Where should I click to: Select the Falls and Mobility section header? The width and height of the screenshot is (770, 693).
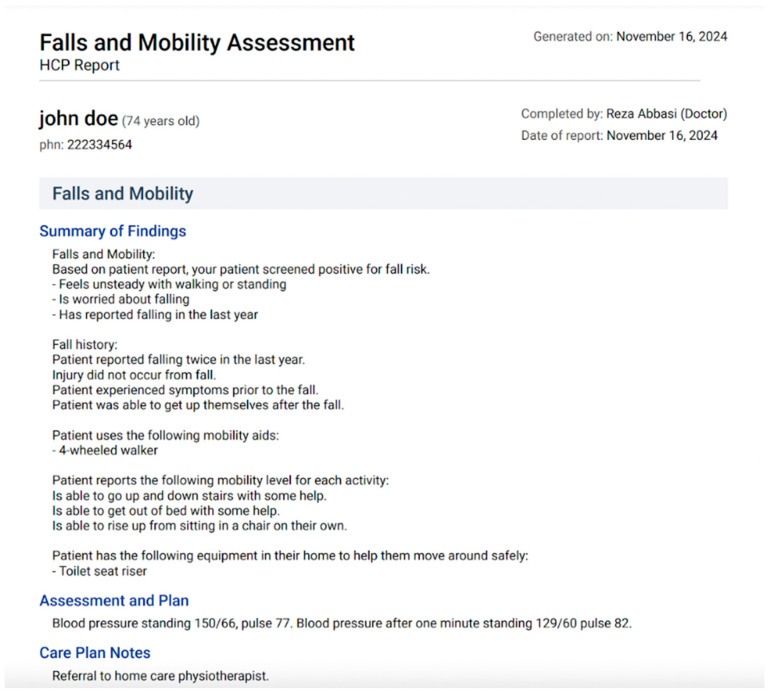[123, 194]
